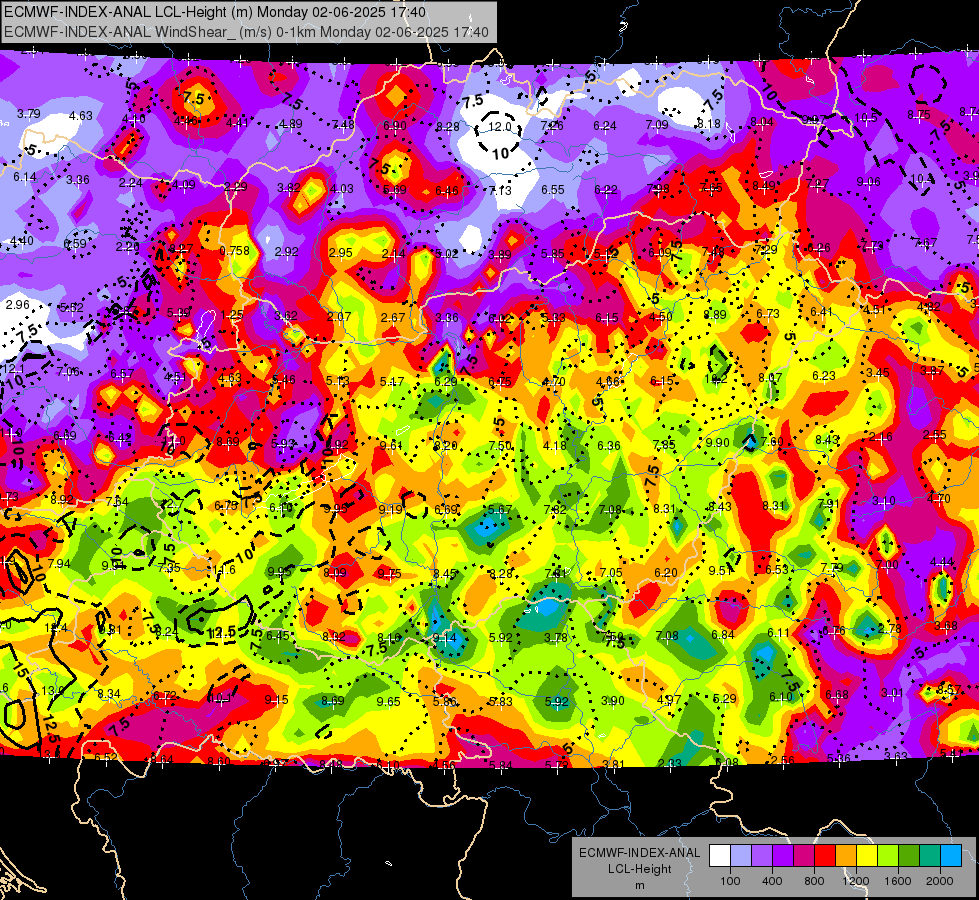This screenshot has height=900, width=979.
Task: Click the 7.94 value on map
Action: pos(59,564)
